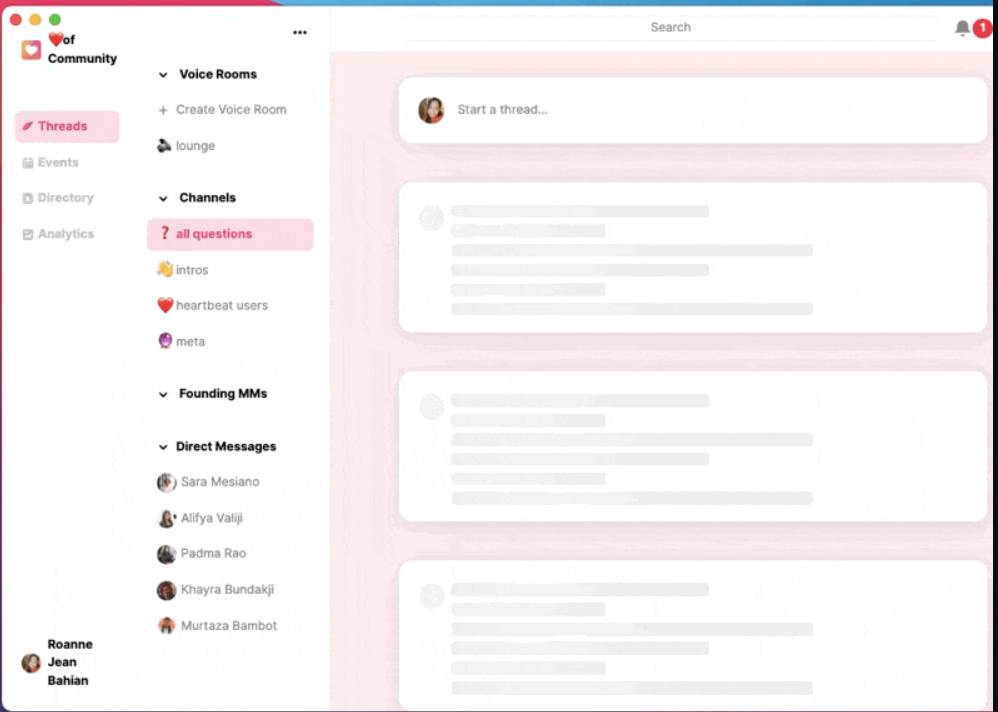Viewport: 998px width, 712px height.
Task: Click the Search field at top
Action: click(671, 27)
